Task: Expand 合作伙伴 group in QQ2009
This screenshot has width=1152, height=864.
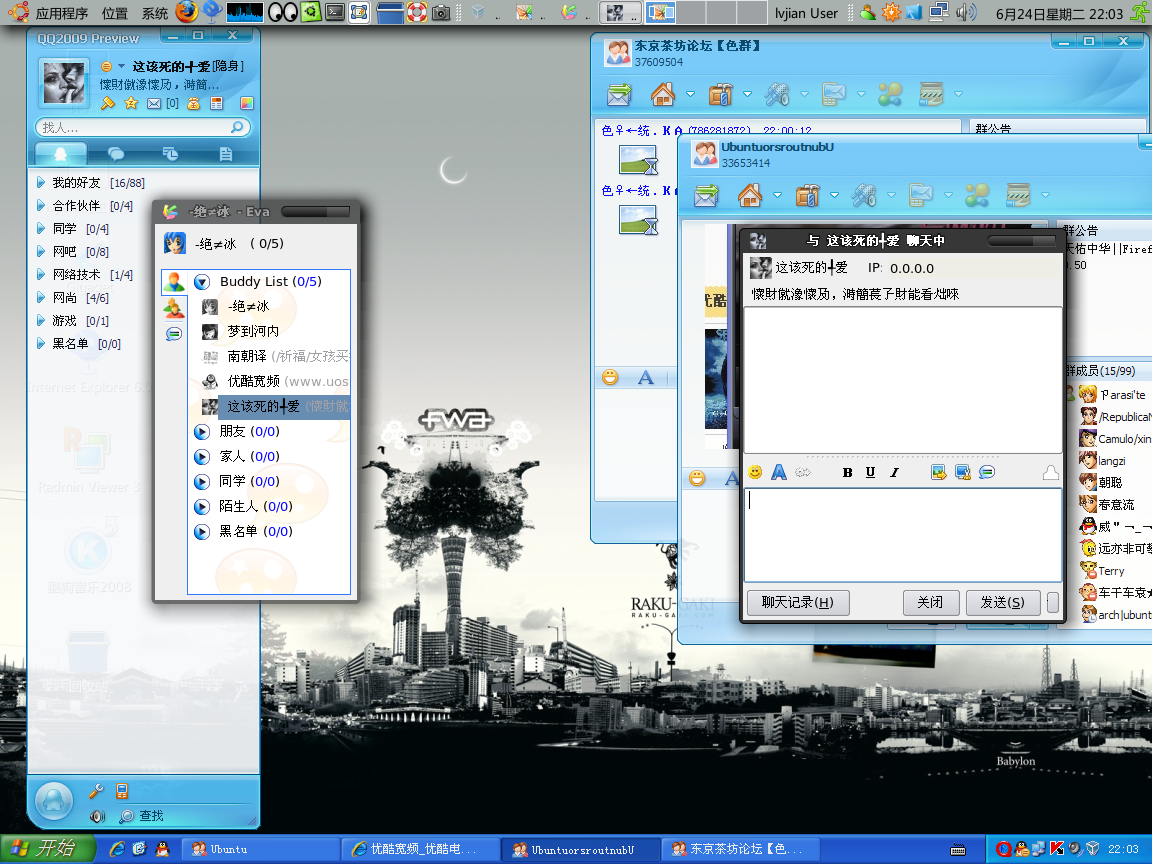Action: [x=41, y=206]
